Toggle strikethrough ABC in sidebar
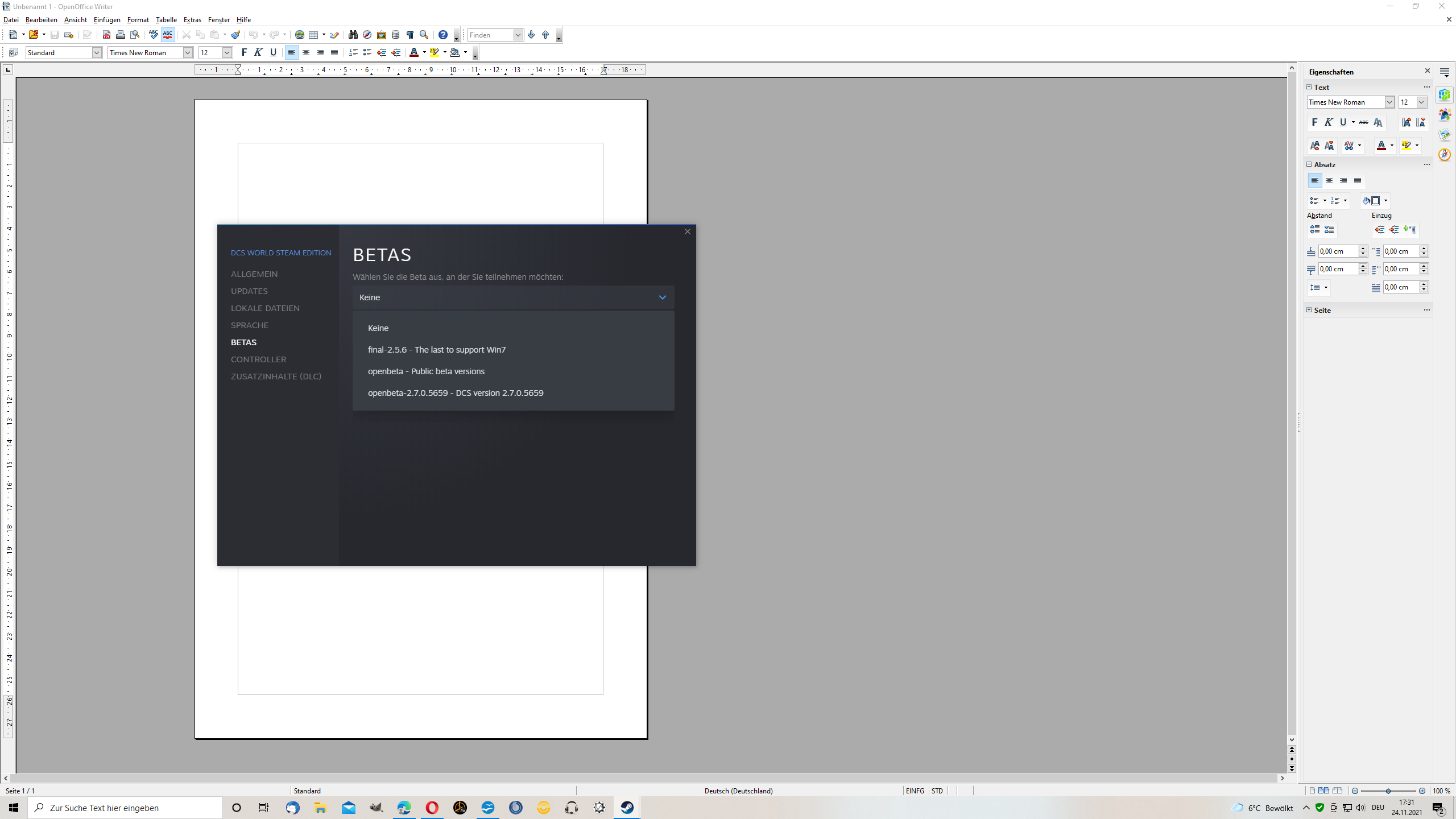This screenshot has height=819, width=1456. (1364, 122)
